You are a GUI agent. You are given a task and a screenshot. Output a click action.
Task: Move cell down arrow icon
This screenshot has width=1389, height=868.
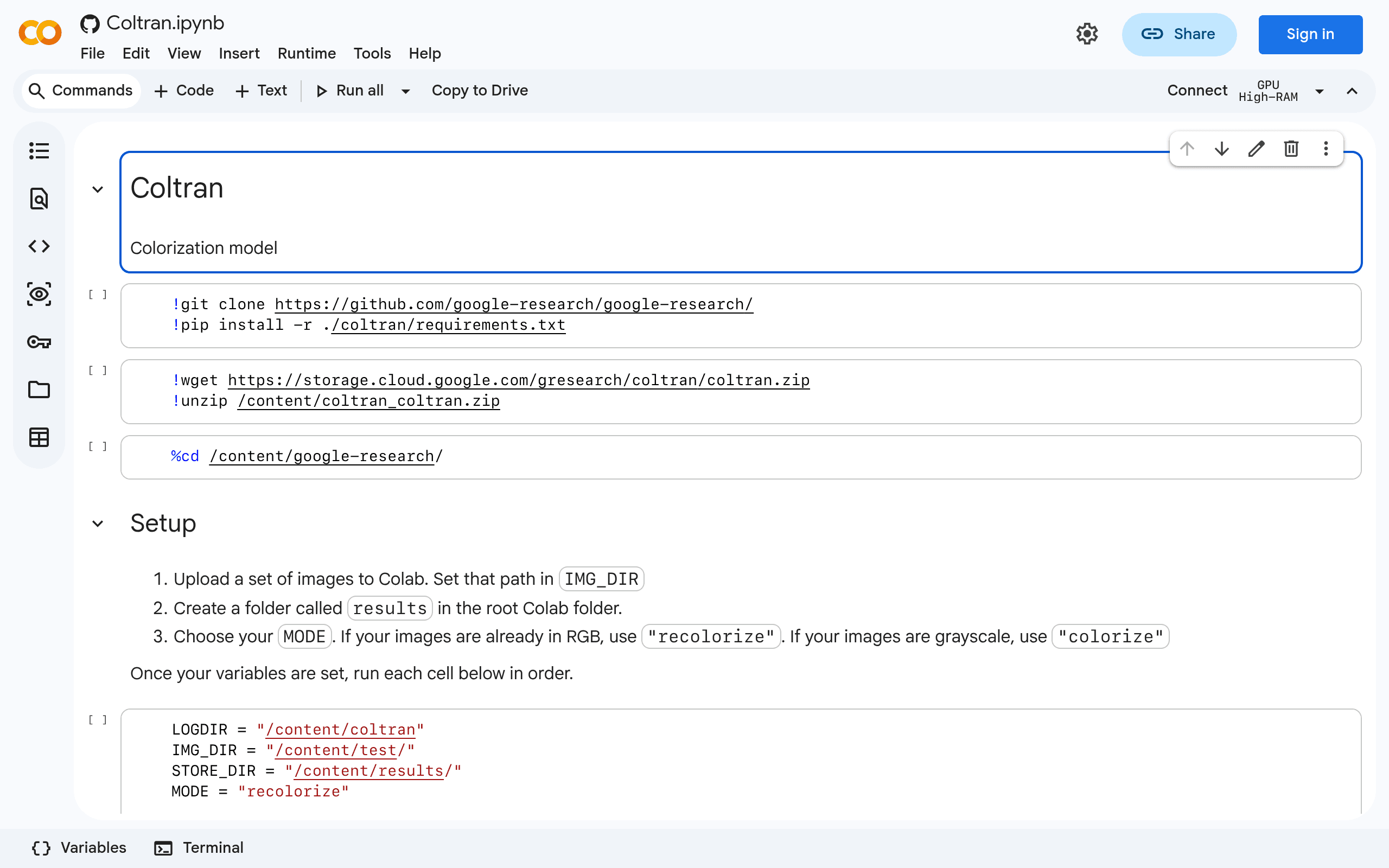(x=1222, y=149)
